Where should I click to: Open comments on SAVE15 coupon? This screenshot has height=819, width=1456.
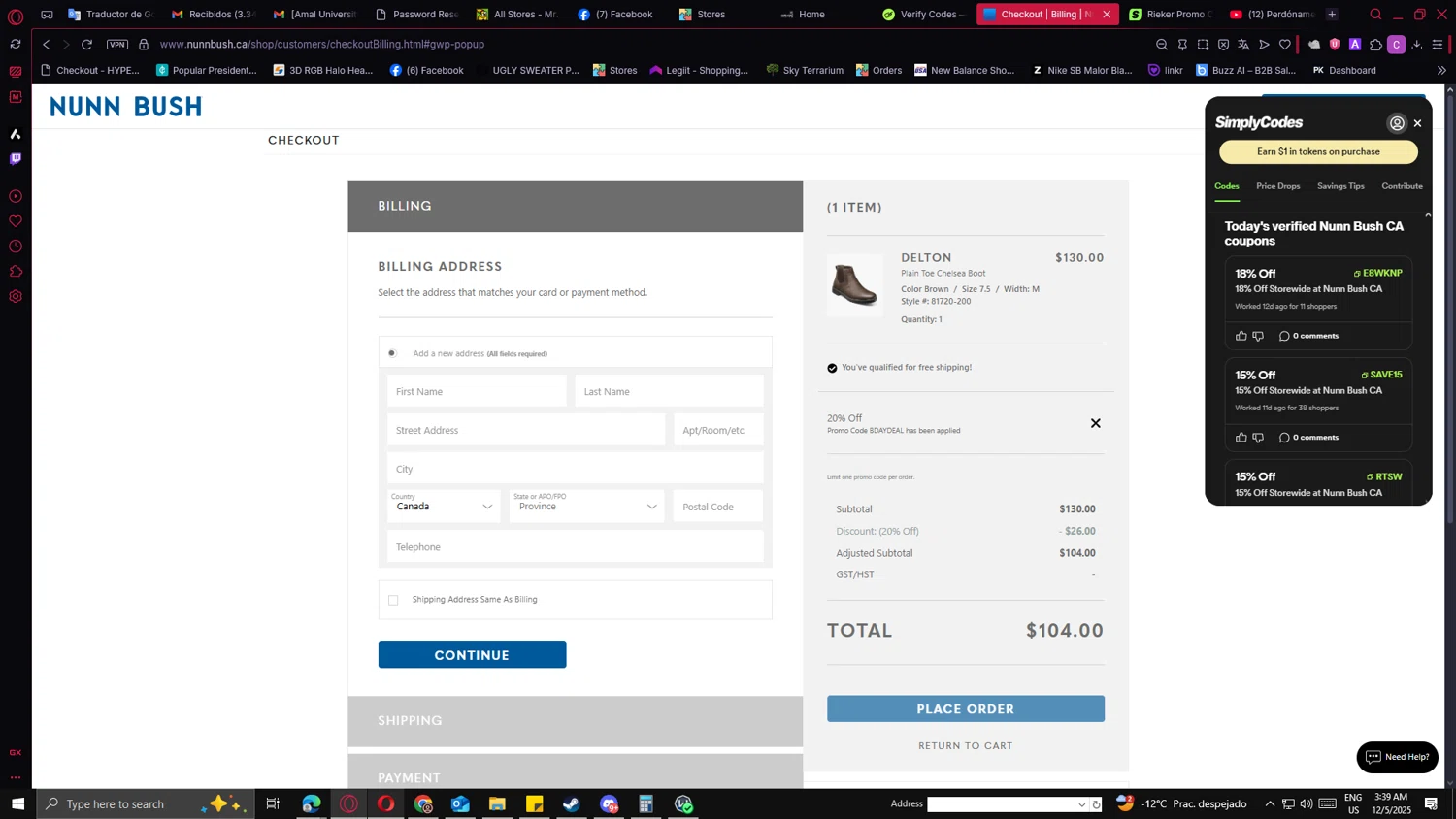point(1308,438)
